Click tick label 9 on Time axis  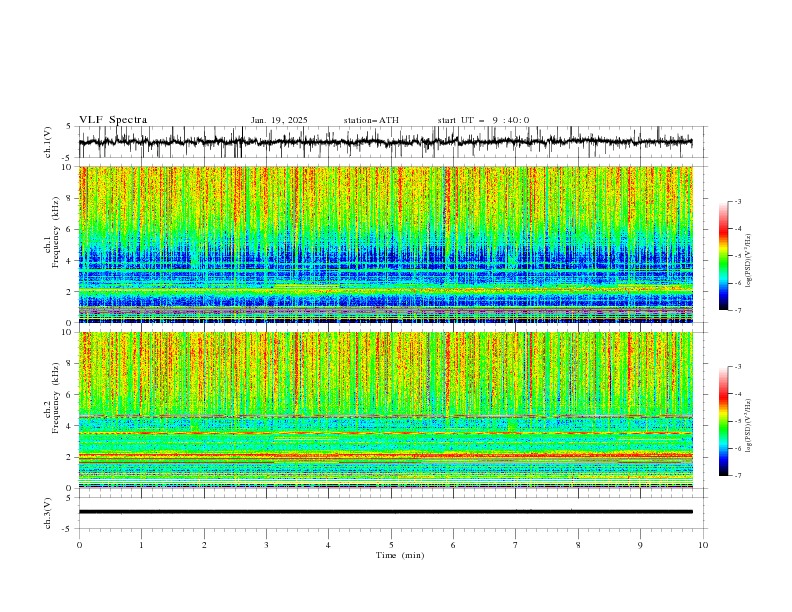point(640,545)
